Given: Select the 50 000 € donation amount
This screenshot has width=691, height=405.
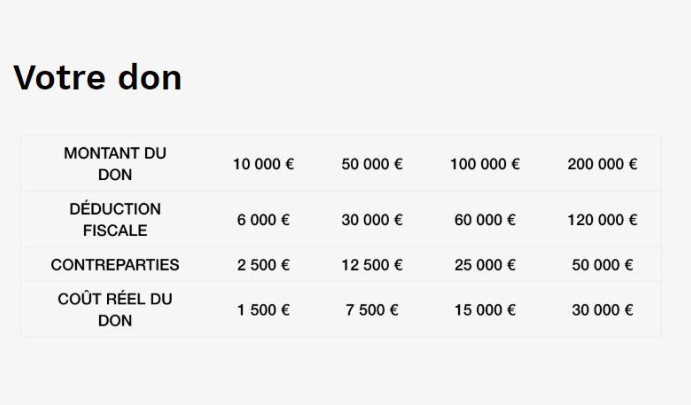Looking at the screenshot, I should pos(372,164).
